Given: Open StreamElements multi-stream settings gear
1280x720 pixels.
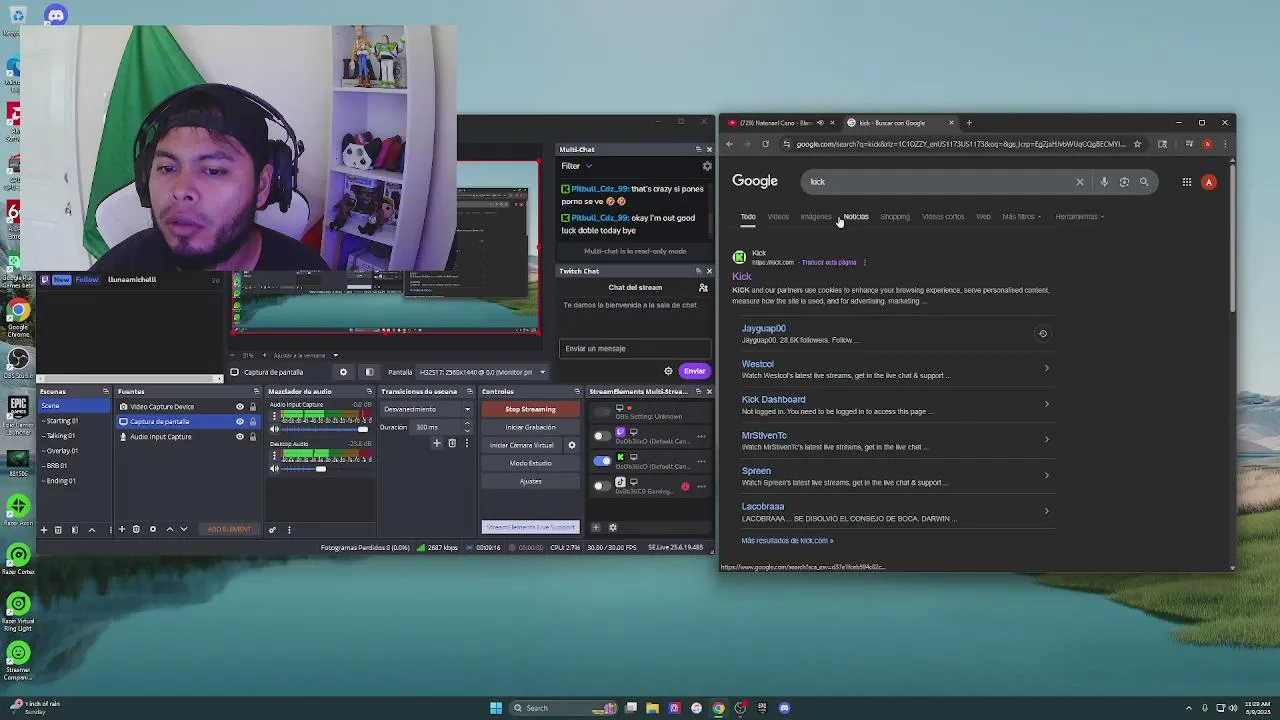Looking at the screenshot, I should pyautogui.click(x=613, y=528).
